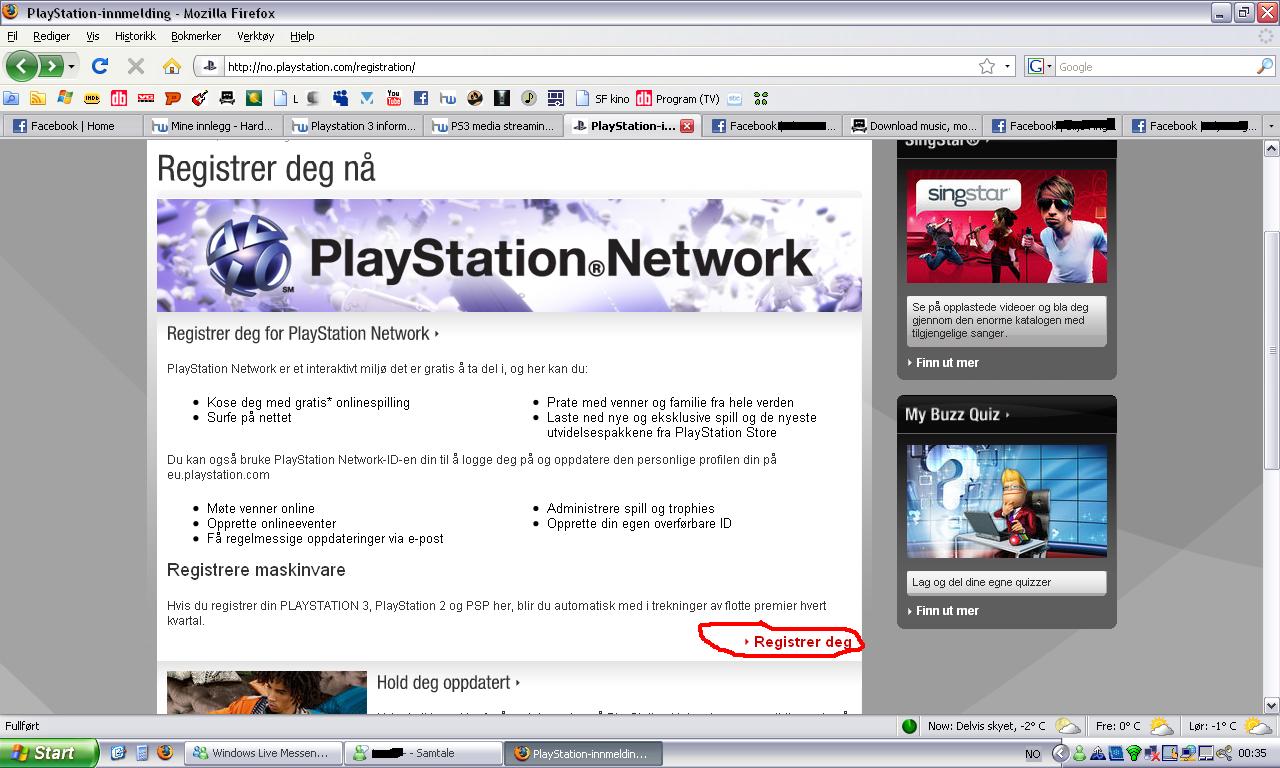Click the SingStar promo thumbnail
The image size is (1280, 768).
point(1007,227)
